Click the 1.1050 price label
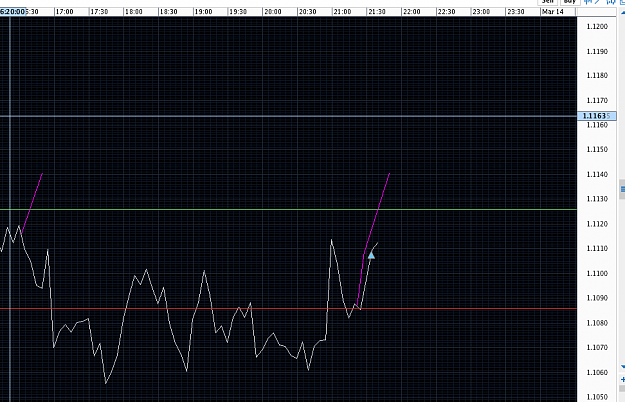Screen dimensions: 625x402 (597, 397)
